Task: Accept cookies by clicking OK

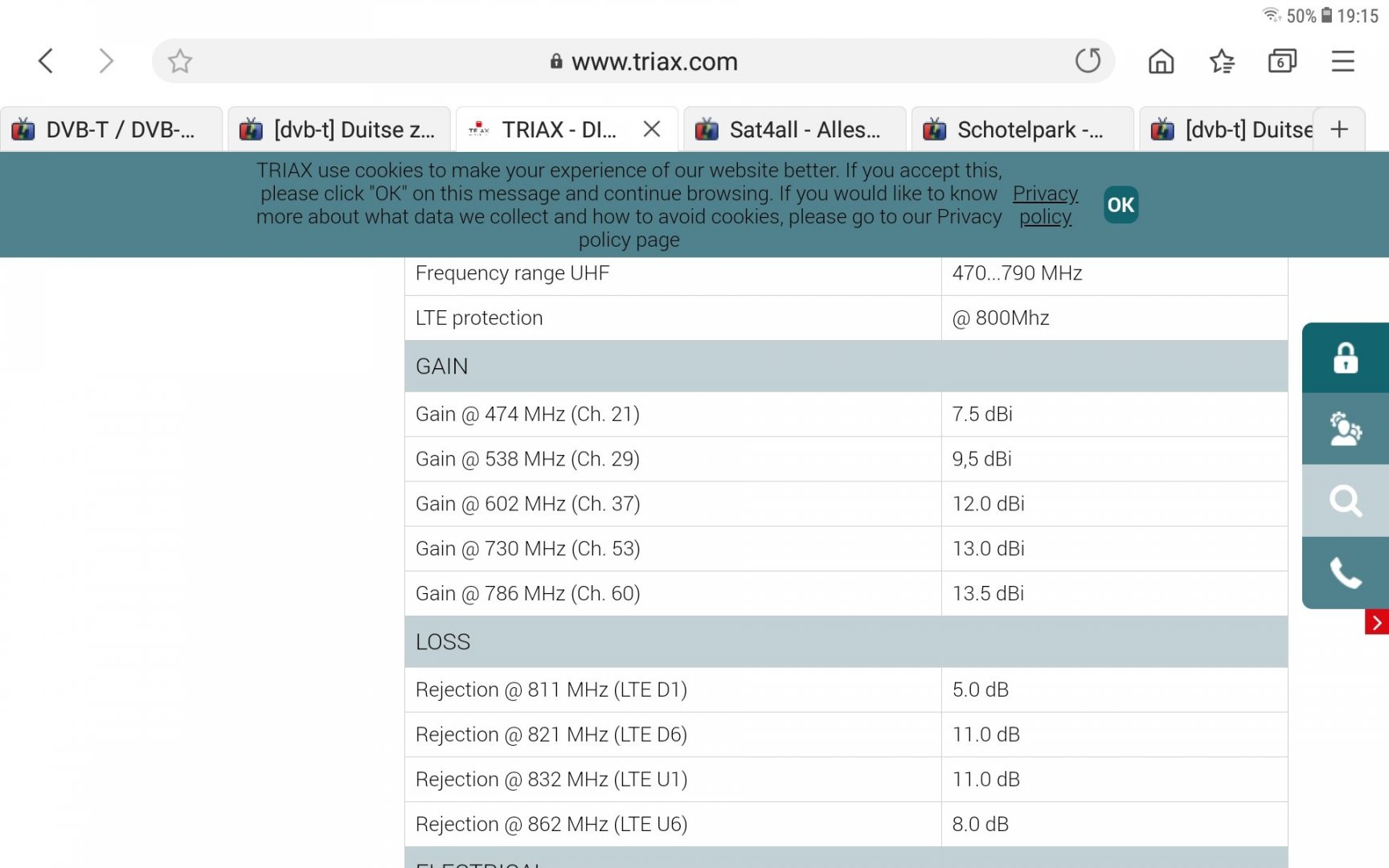Action: pyautogui.click(x=1121, y=205)
